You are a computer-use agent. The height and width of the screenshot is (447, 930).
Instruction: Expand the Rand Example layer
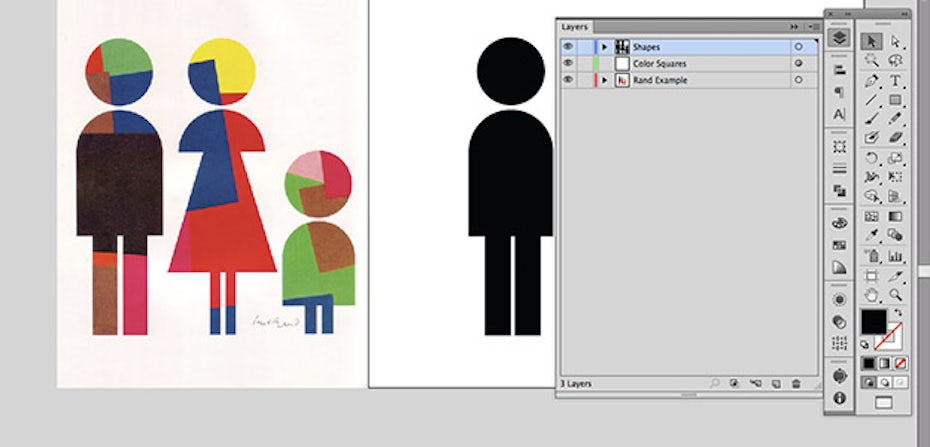pos(604,80)
